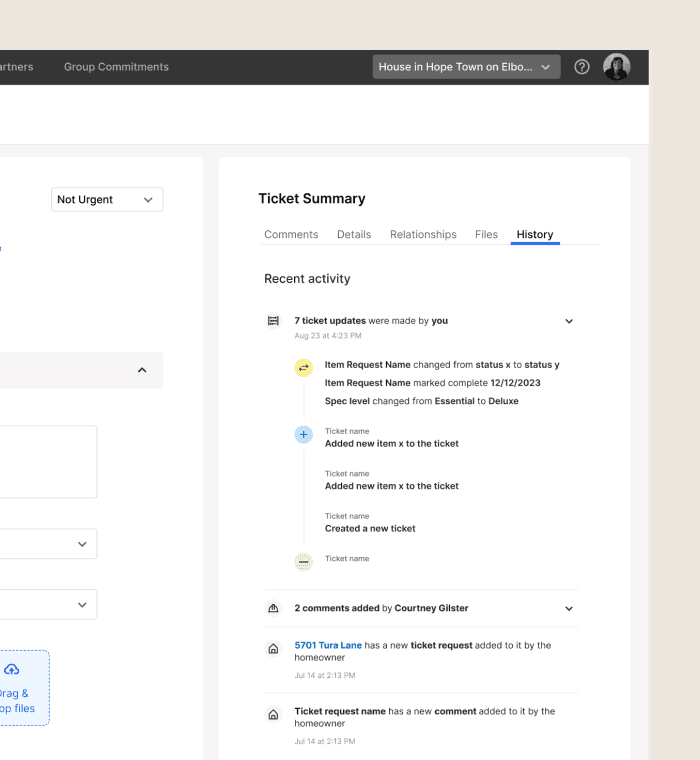Switch to the Files tab

coord(486,235)
